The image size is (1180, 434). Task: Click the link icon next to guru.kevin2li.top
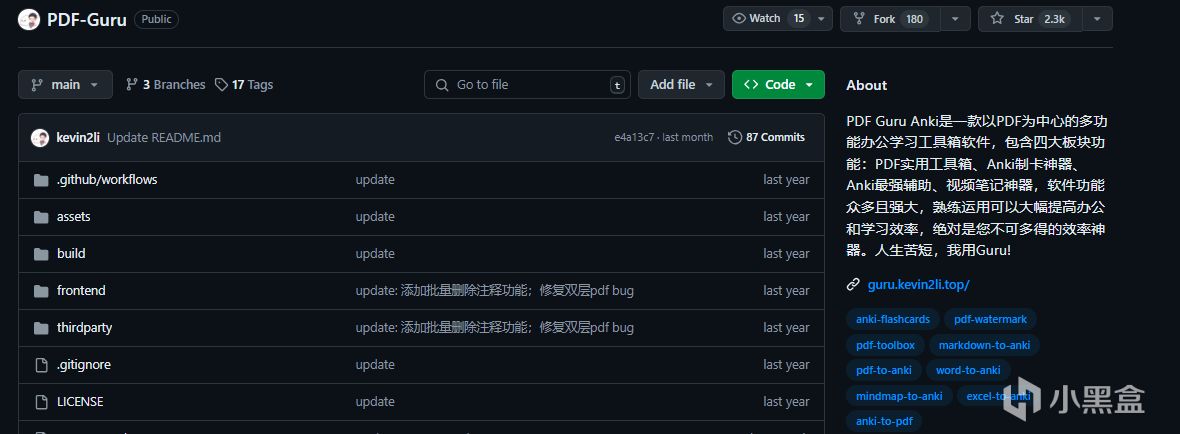(853, 284)
